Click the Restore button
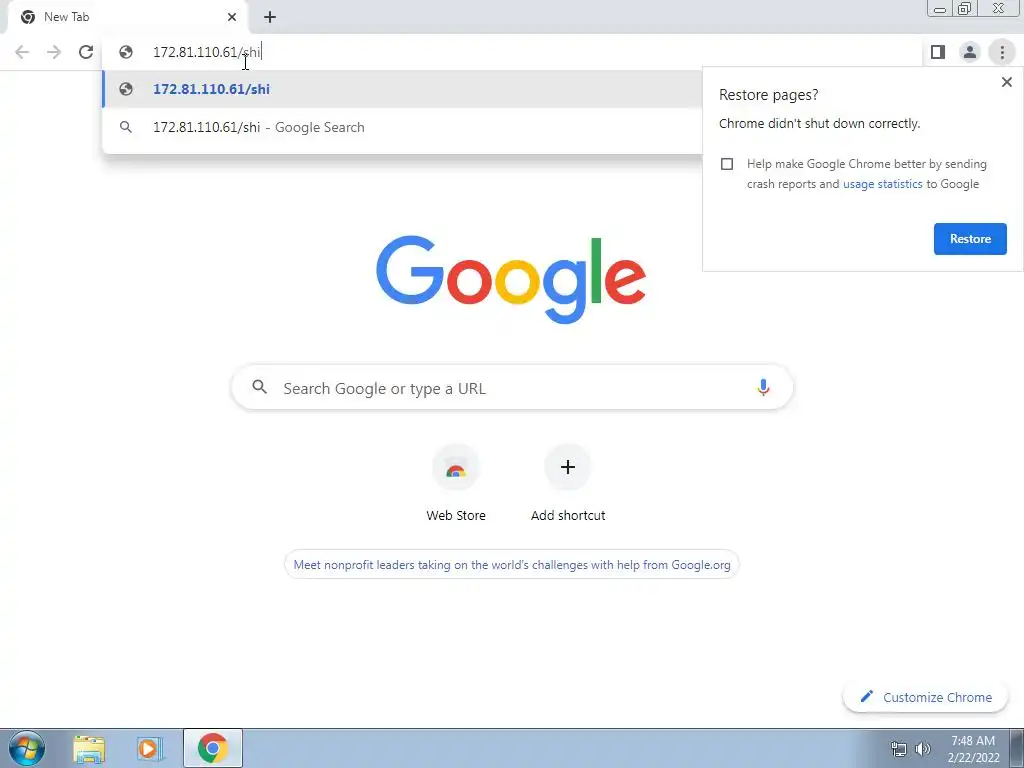 coord(970,239)
